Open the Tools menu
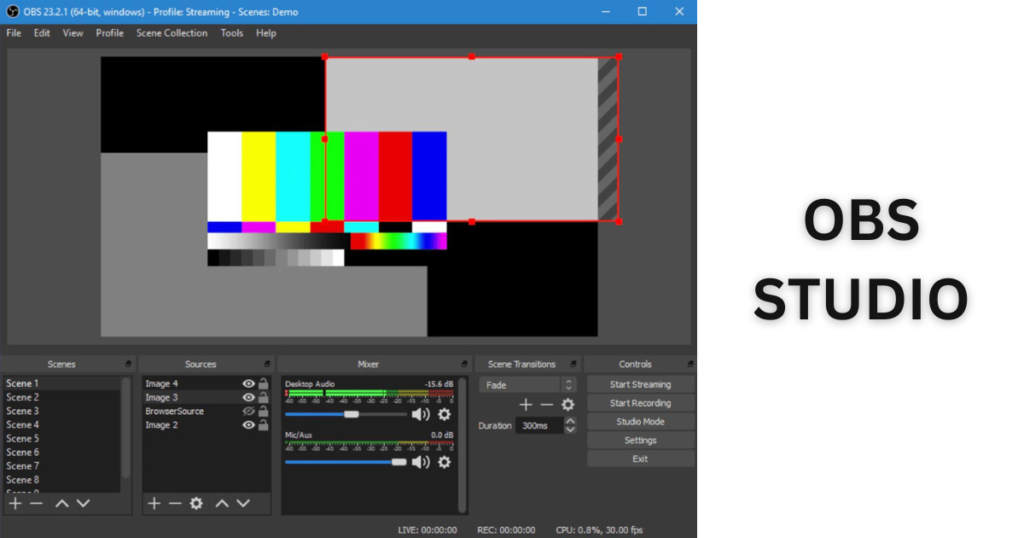The height and width of the screenshot is (538, 1024). pyautogui.click(x=232, y=33)
